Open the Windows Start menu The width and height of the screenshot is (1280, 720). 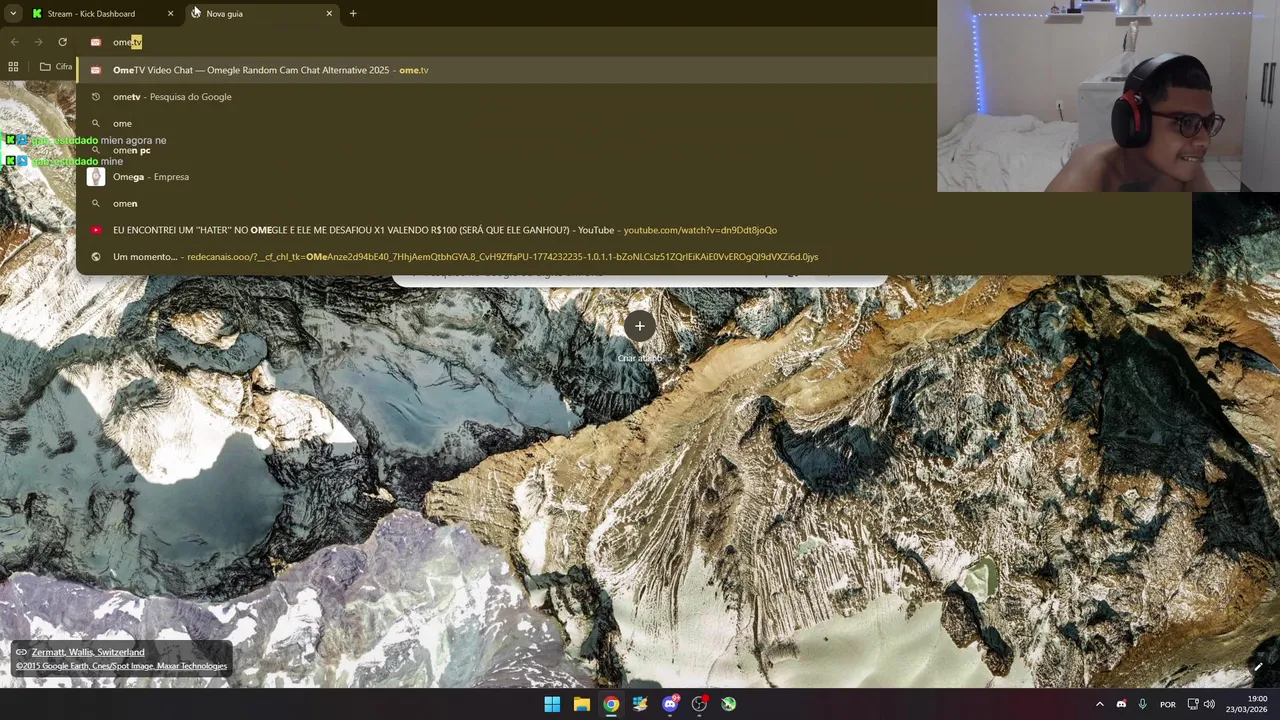pos(552,704)
